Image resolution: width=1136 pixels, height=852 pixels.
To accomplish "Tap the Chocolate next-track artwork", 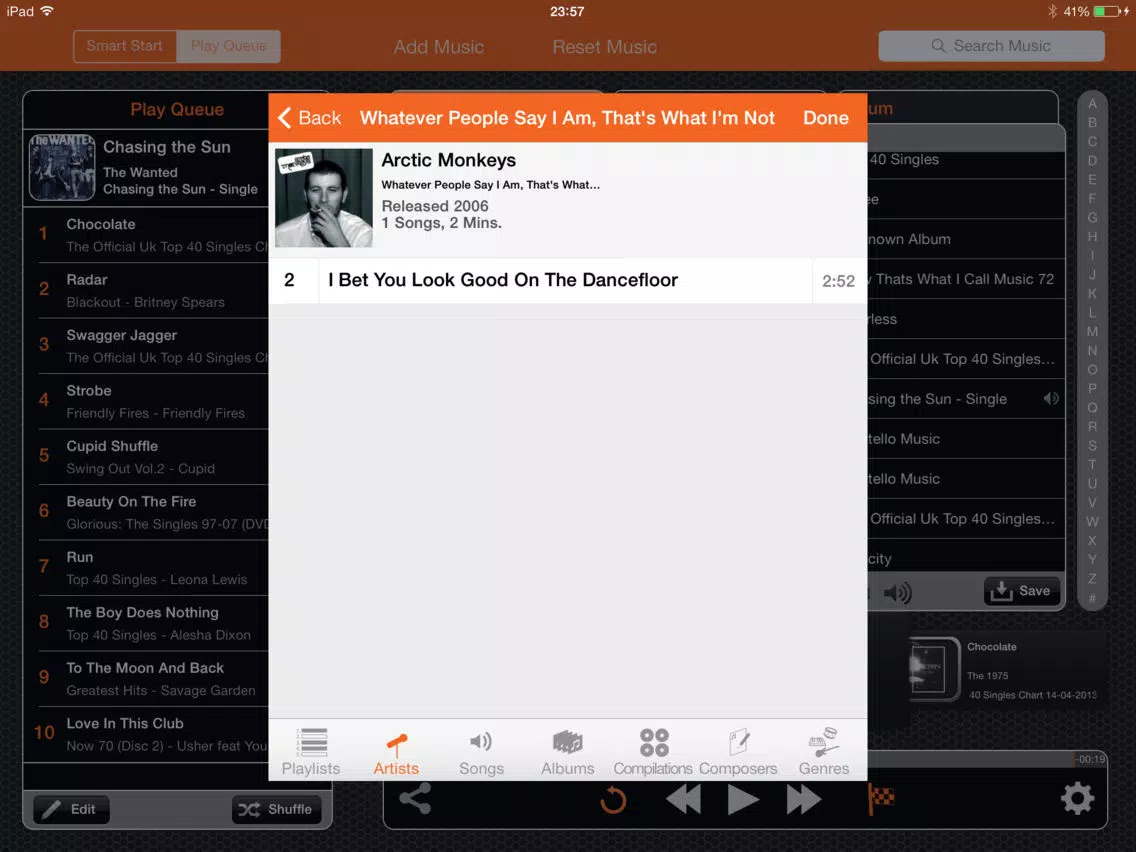I will (x=934, y=669).
